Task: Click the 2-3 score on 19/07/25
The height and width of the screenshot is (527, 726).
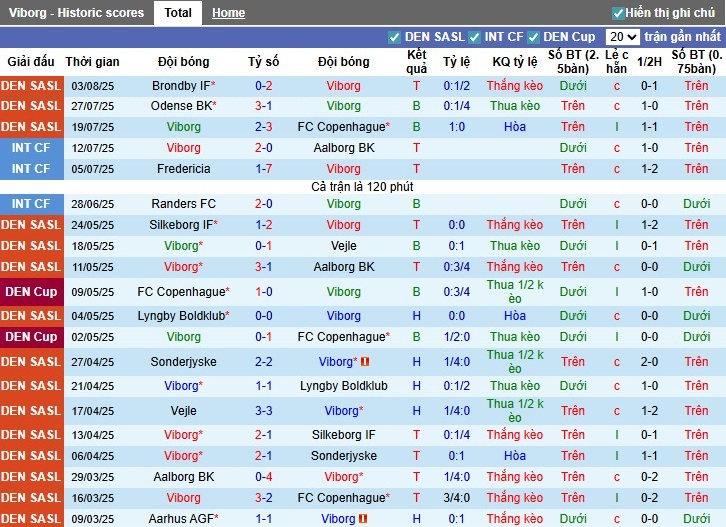Action: click(x=263, y=126)
